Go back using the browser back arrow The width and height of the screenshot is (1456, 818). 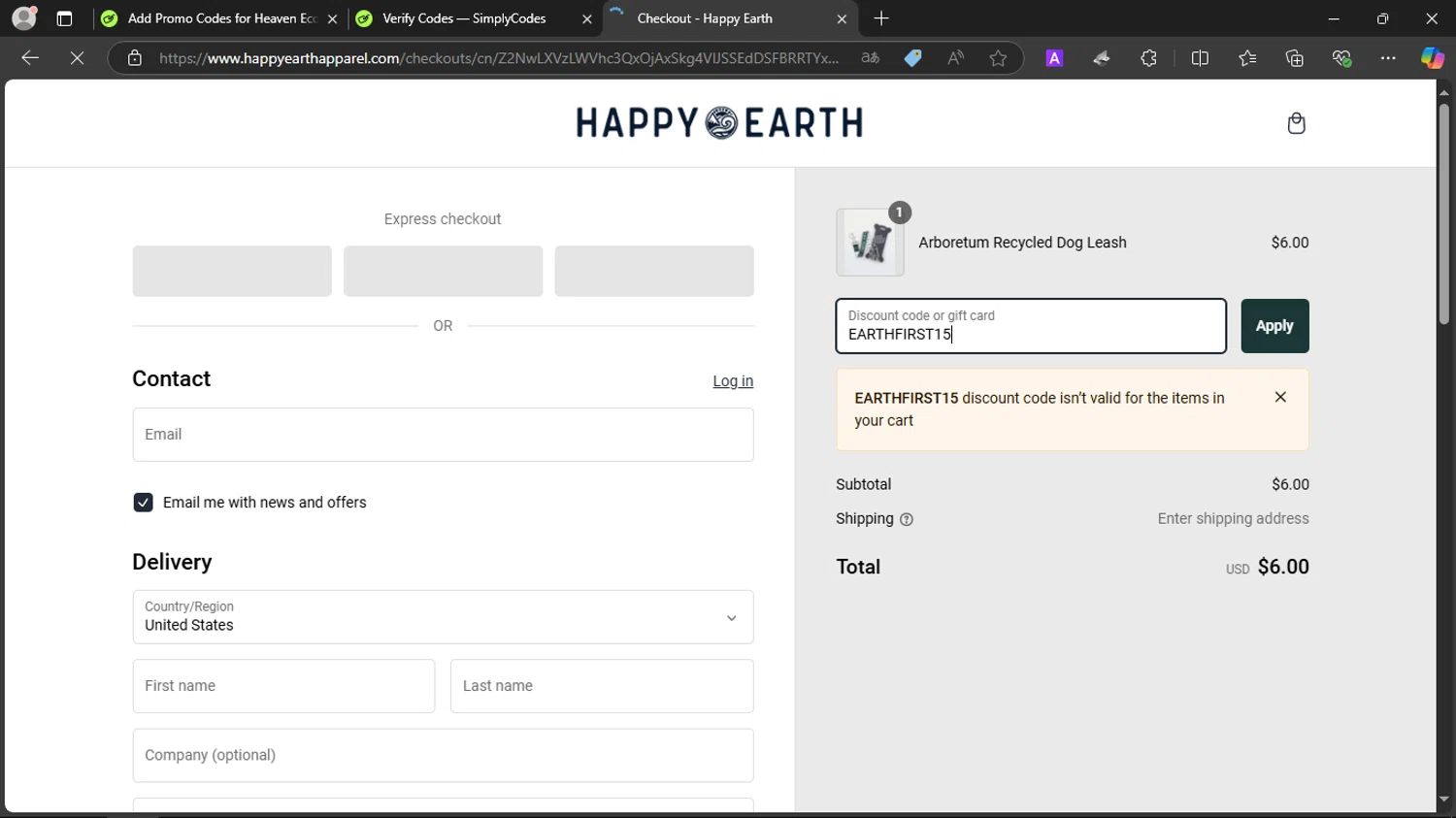point(30,58)
